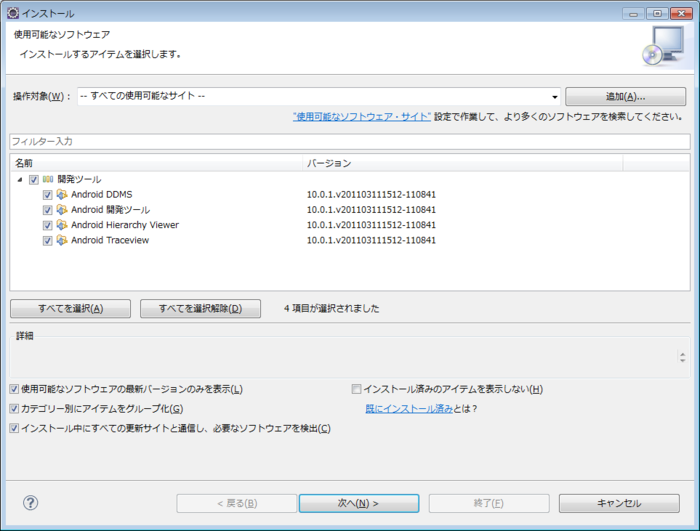Click the キャンセル button
Image resolution: width=700 pixels, height=531 pixels.
coord(619,503)
